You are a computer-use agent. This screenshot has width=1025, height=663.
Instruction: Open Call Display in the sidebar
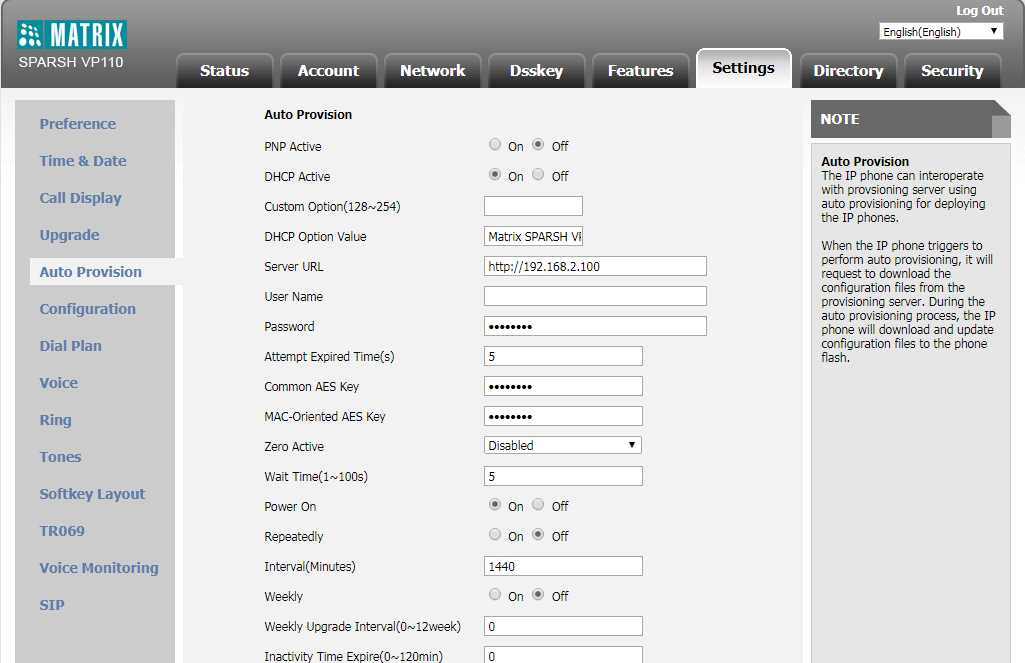pos(80,198)
